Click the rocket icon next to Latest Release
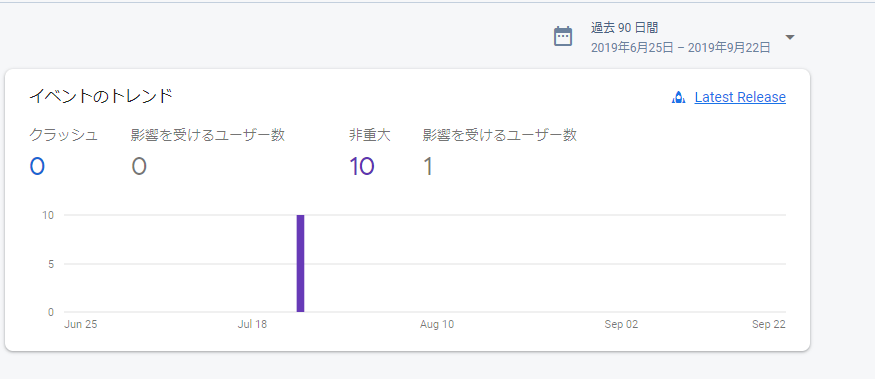Screen dimensions: 875x379 (678, 98)
